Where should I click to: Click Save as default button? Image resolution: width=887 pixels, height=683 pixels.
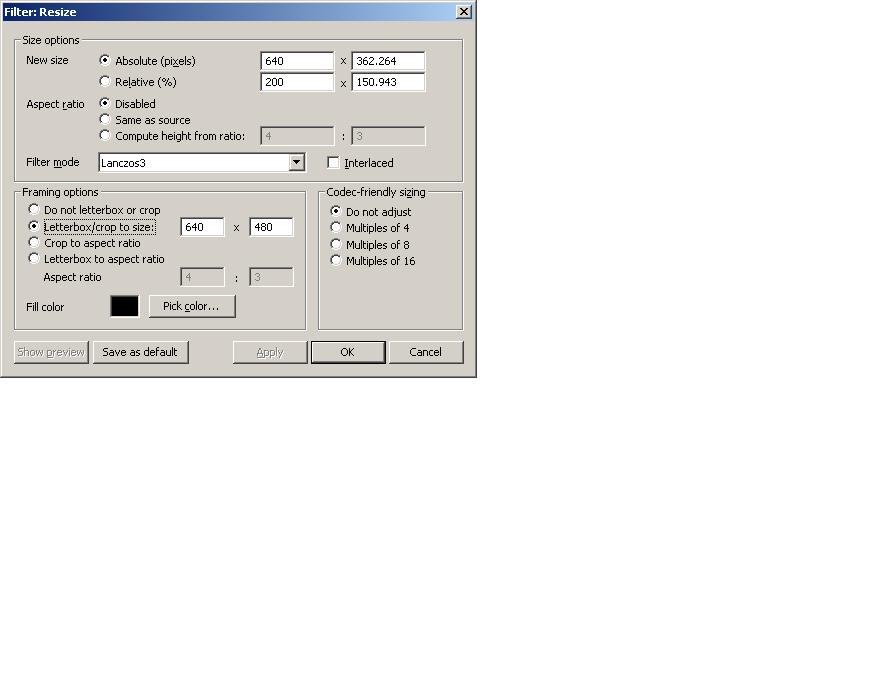tap(140, 352)
